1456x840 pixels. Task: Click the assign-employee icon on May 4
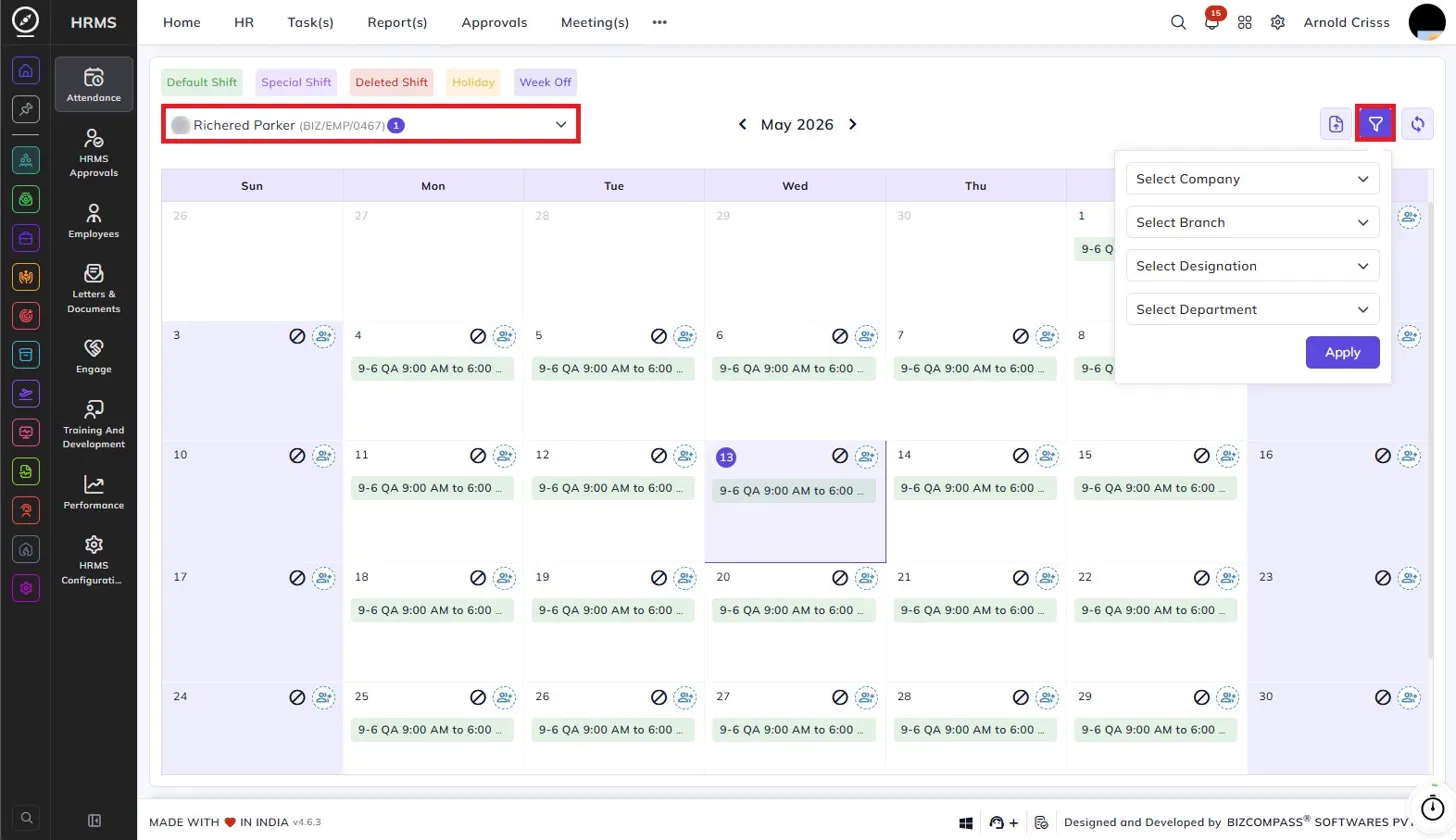coord(504,336)
